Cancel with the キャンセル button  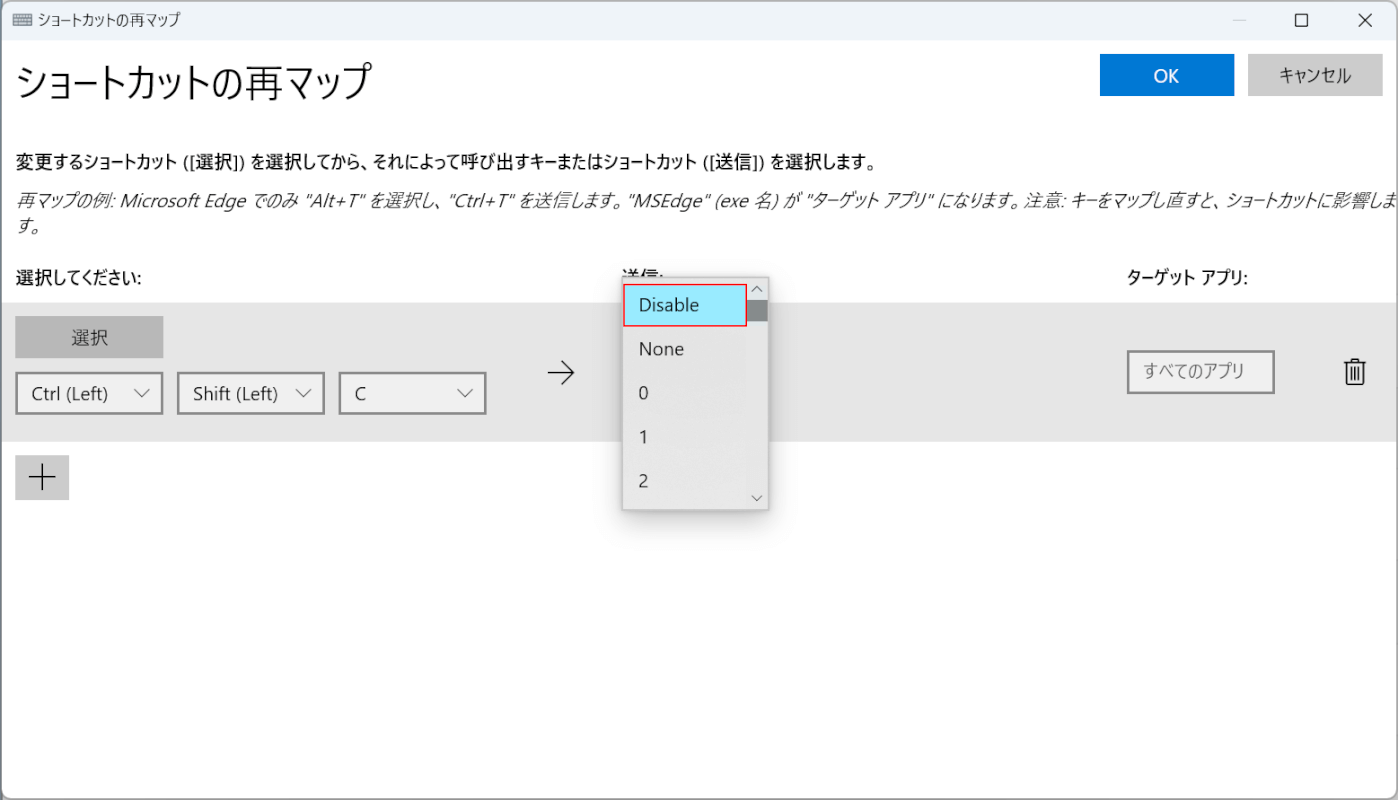pos(1315,75)
